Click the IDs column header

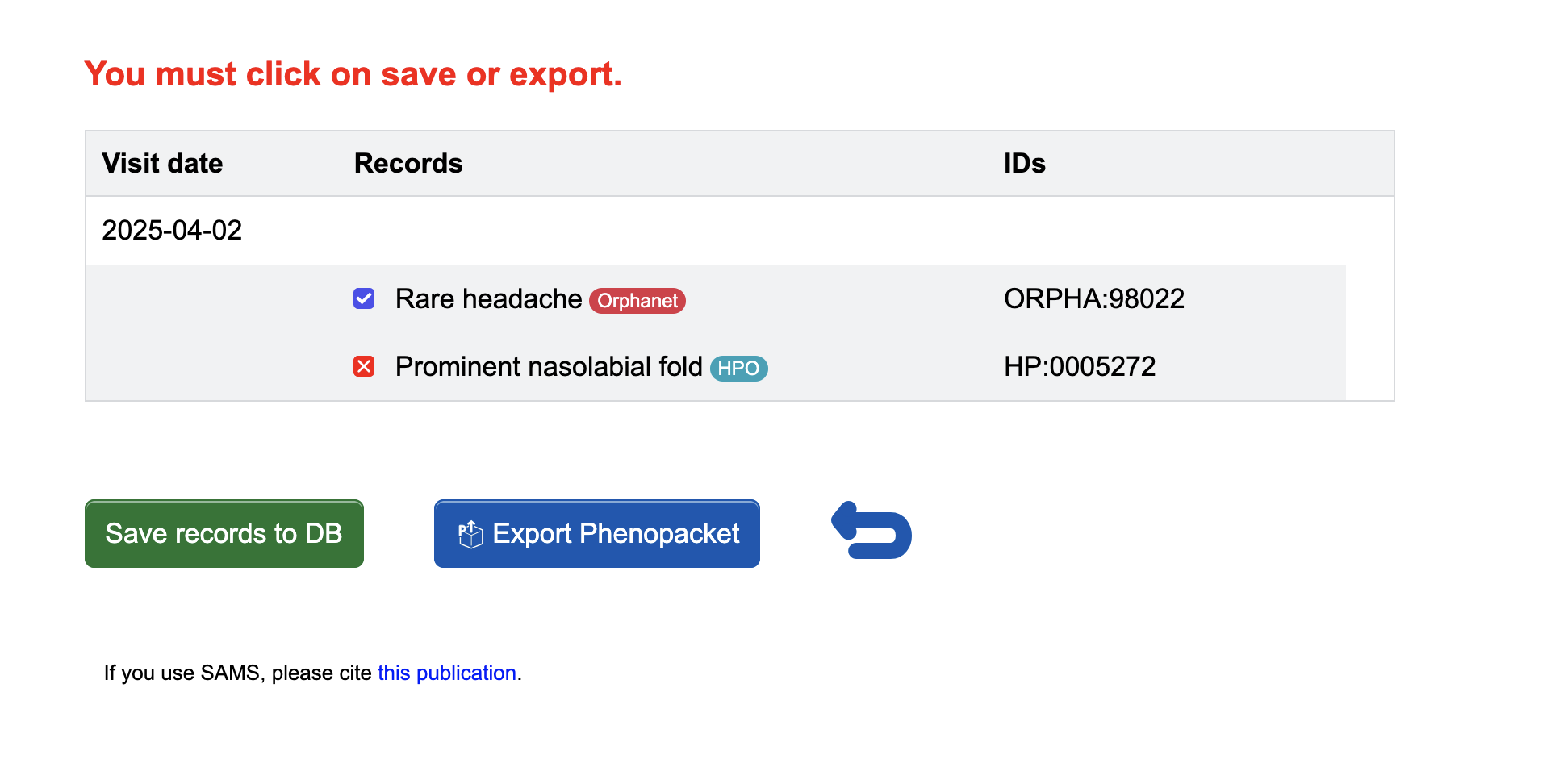tap(1025, 164)
